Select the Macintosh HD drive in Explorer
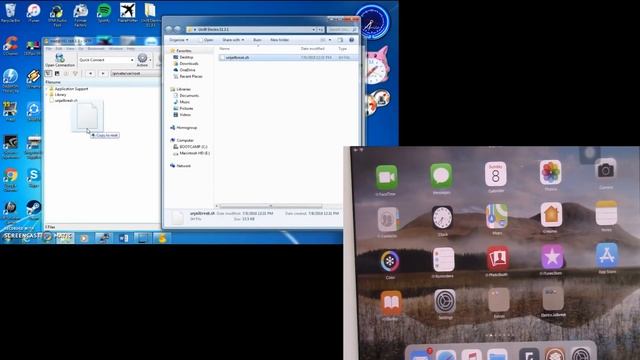 [x=194, y=153]
